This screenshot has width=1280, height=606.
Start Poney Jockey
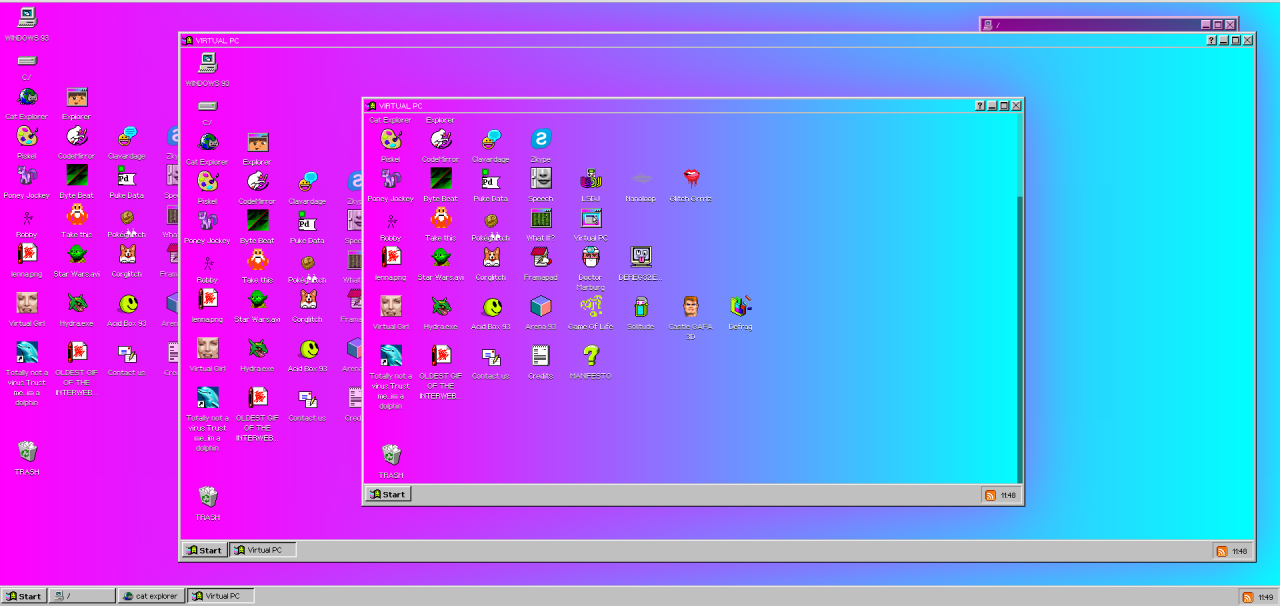pyautogui.click(x=390, y=180)
